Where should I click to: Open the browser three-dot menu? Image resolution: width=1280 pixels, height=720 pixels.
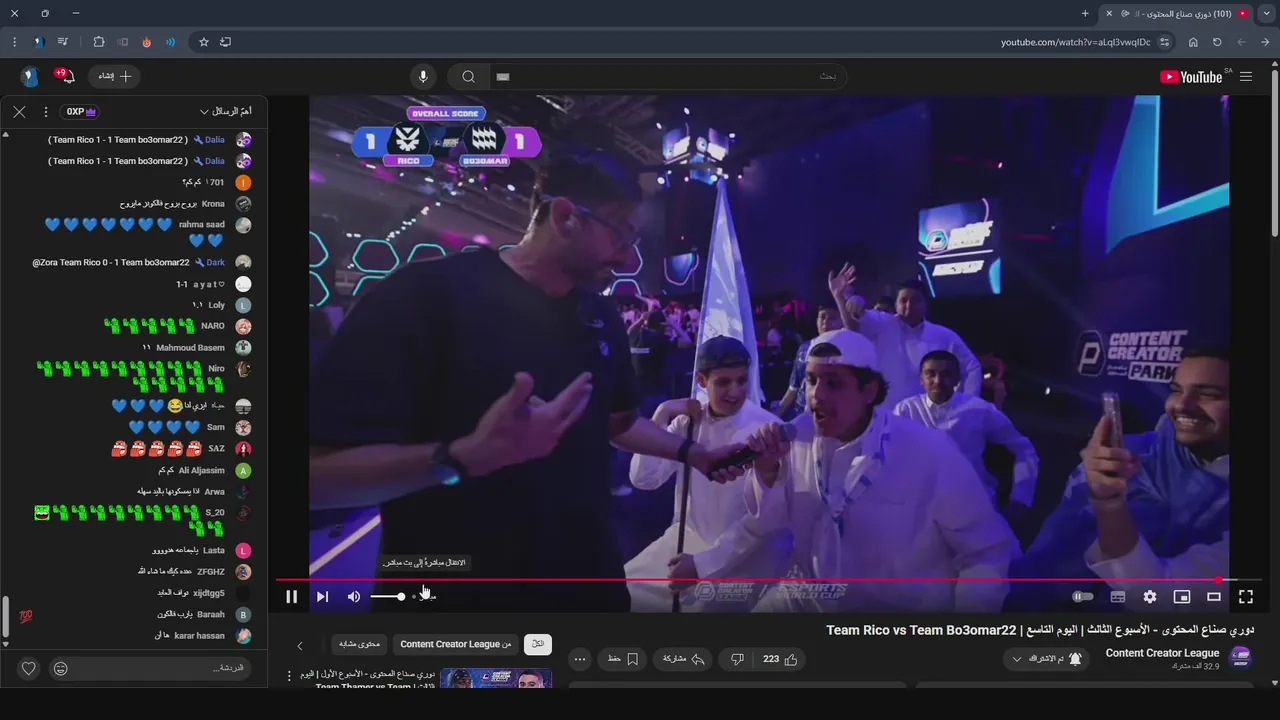pos(14,42)
